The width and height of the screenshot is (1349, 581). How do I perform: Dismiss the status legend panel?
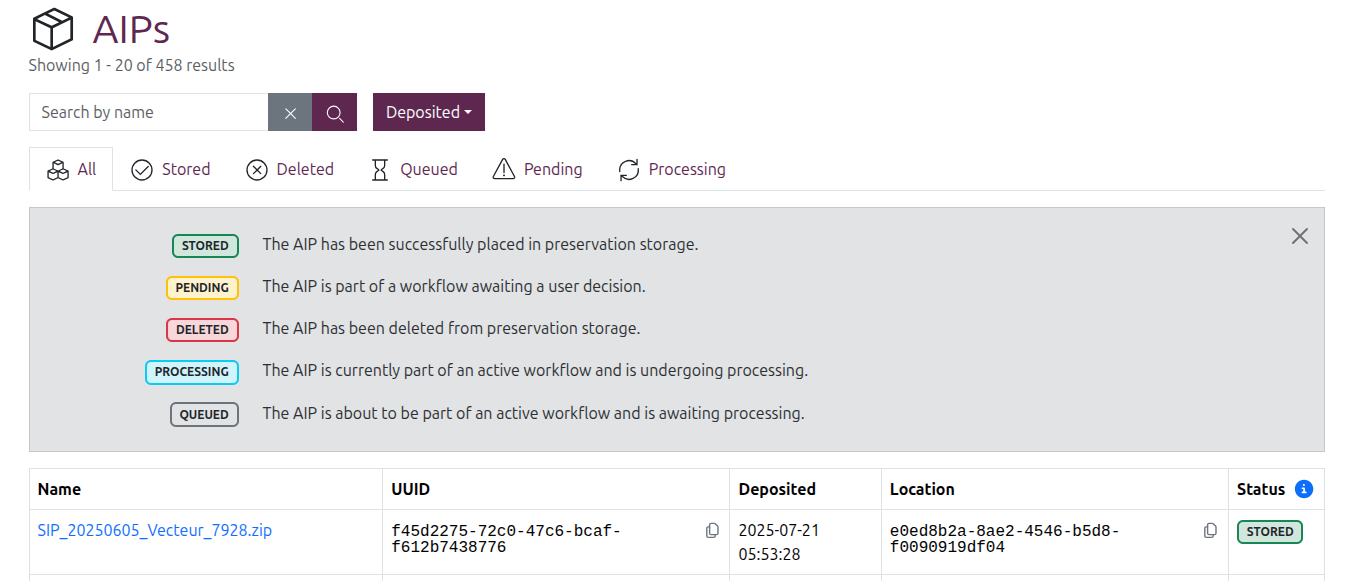pyautogui.click(x=1299, y=236)
